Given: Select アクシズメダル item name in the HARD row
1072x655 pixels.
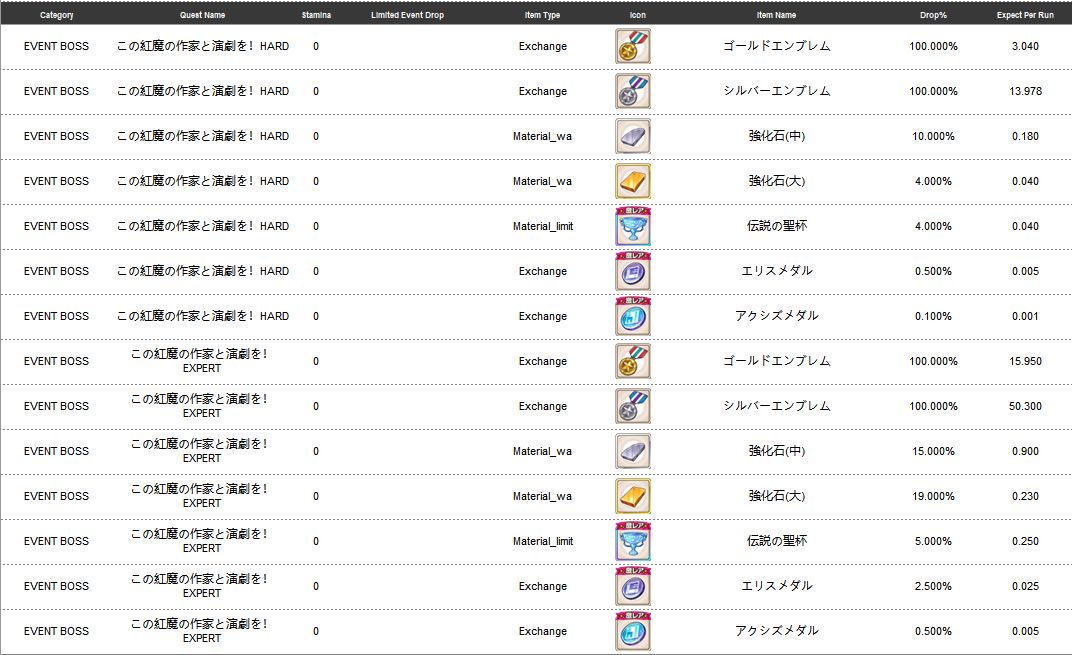Looking at the screenshot, I should pyautogui.click(x=777, y=316).
